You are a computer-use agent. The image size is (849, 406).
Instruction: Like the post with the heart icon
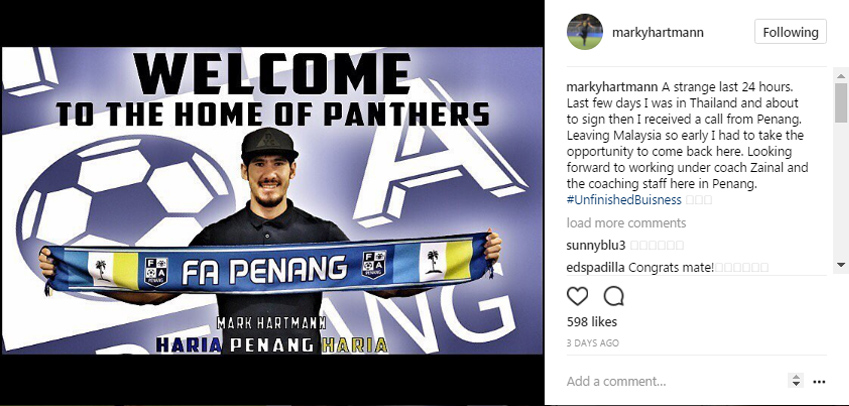(577, 296)
